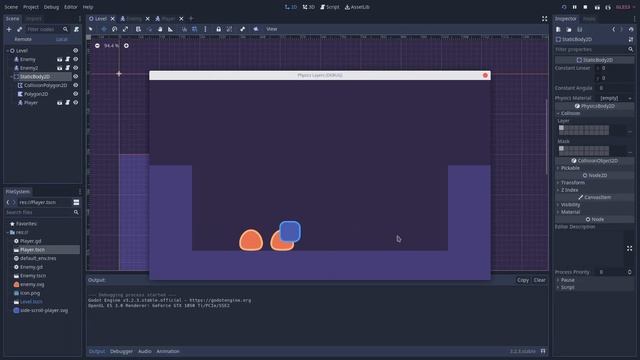Zoom in the viewport with the plus icon

(127, 46)
